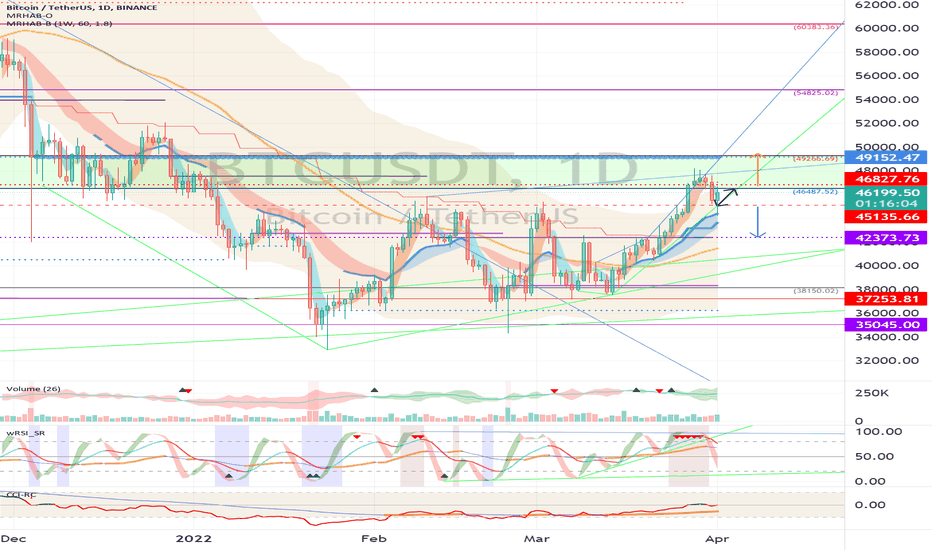The height and width of the screenshot is (550, 932).
Task: Click the Feb label on time axis
Action: [374, 539]
